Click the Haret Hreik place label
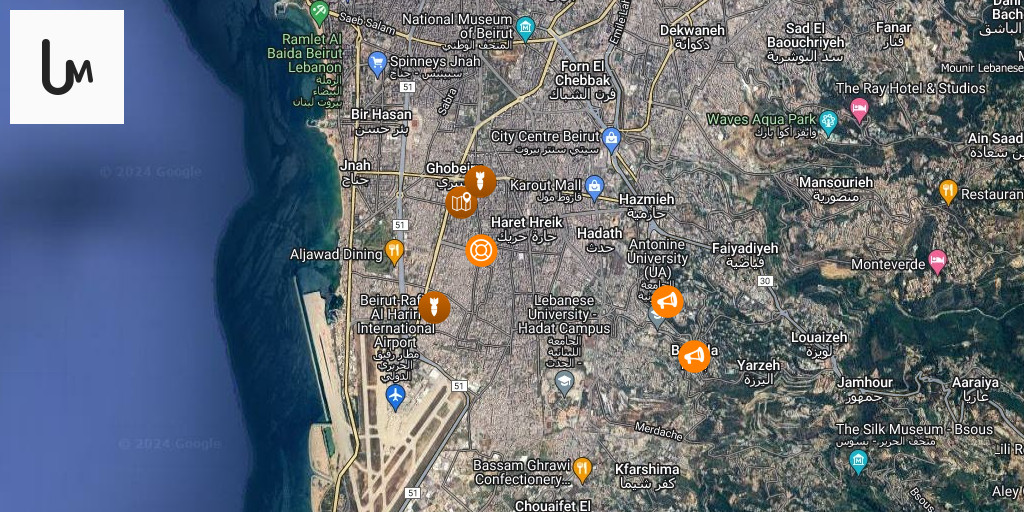The image size is (1024, 512). [x=526, y=222]
